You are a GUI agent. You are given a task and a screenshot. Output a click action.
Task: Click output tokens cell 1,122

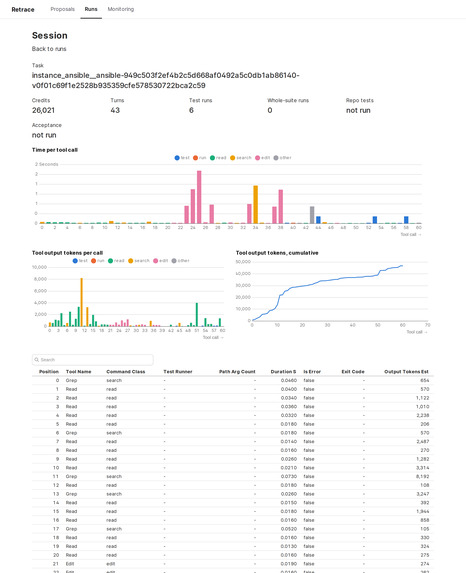click(423, 398)
